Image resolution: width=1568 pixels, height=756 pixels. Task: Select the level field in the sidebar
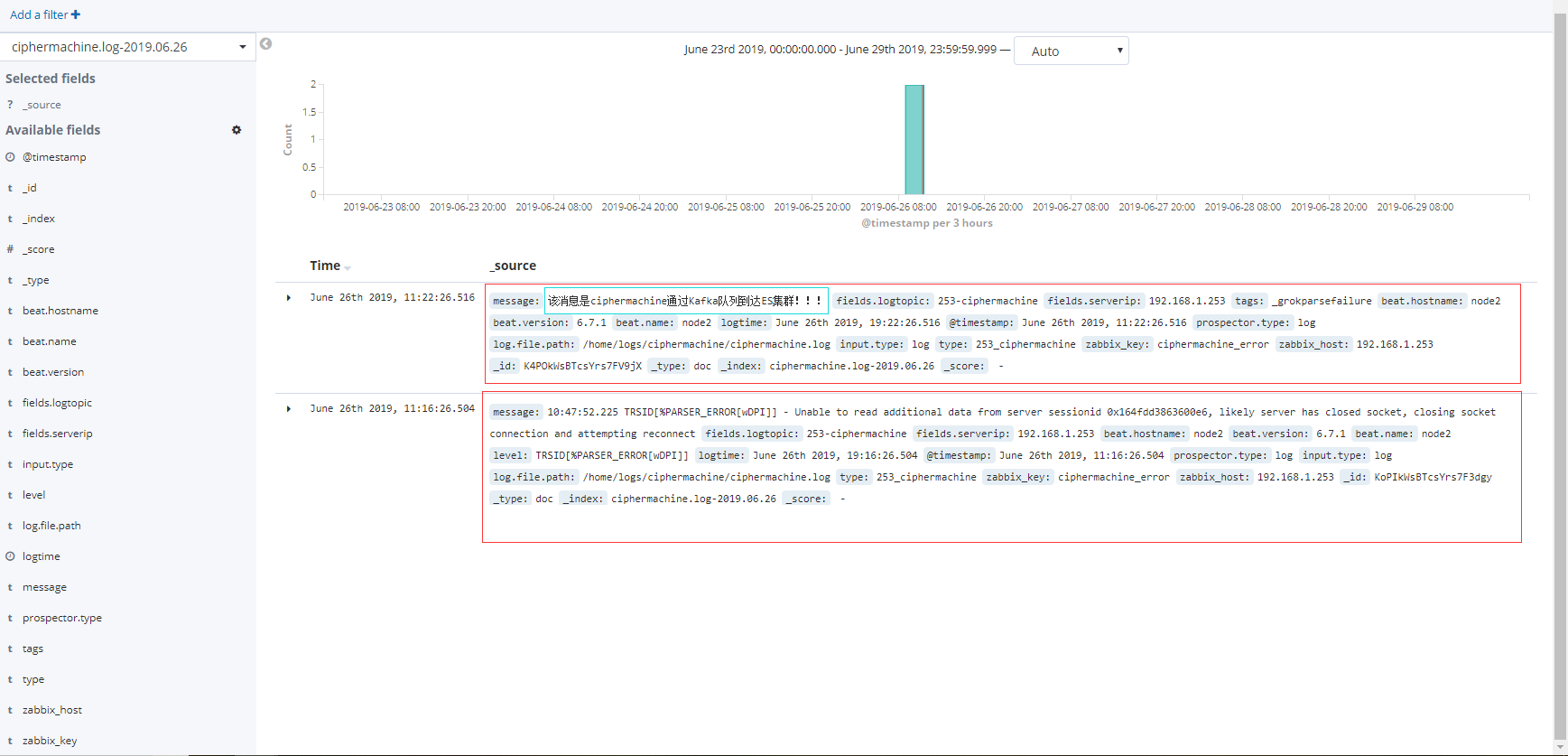tap(34, 495)
